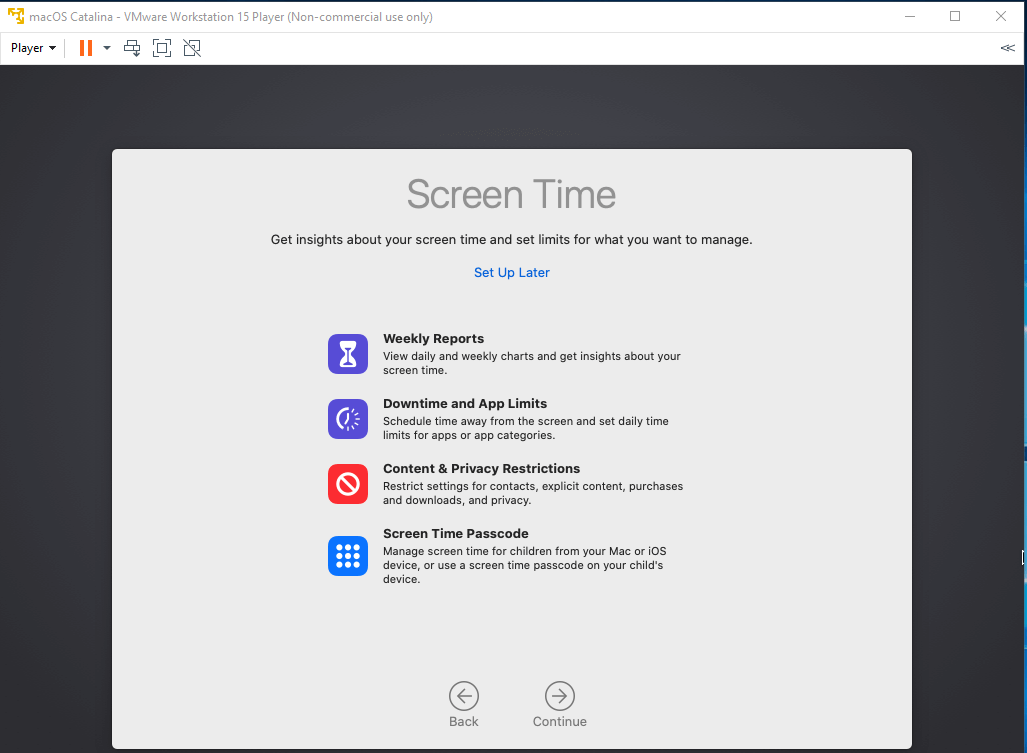Click Set Up Later link
This screenshot has height=753, width=1027.
512,272
